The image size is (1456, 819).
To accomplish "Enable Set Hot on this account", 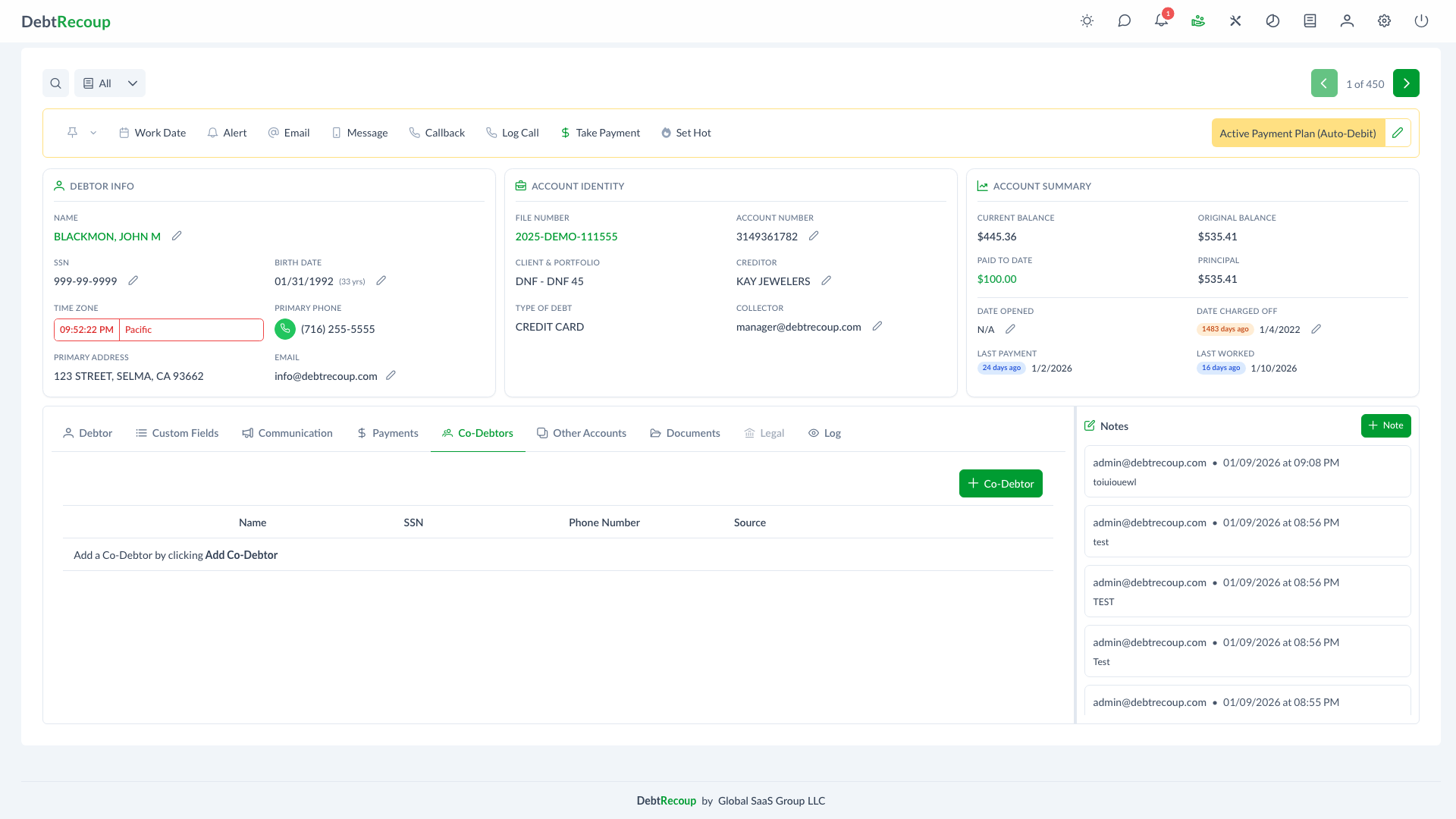I will pos(686,133).
